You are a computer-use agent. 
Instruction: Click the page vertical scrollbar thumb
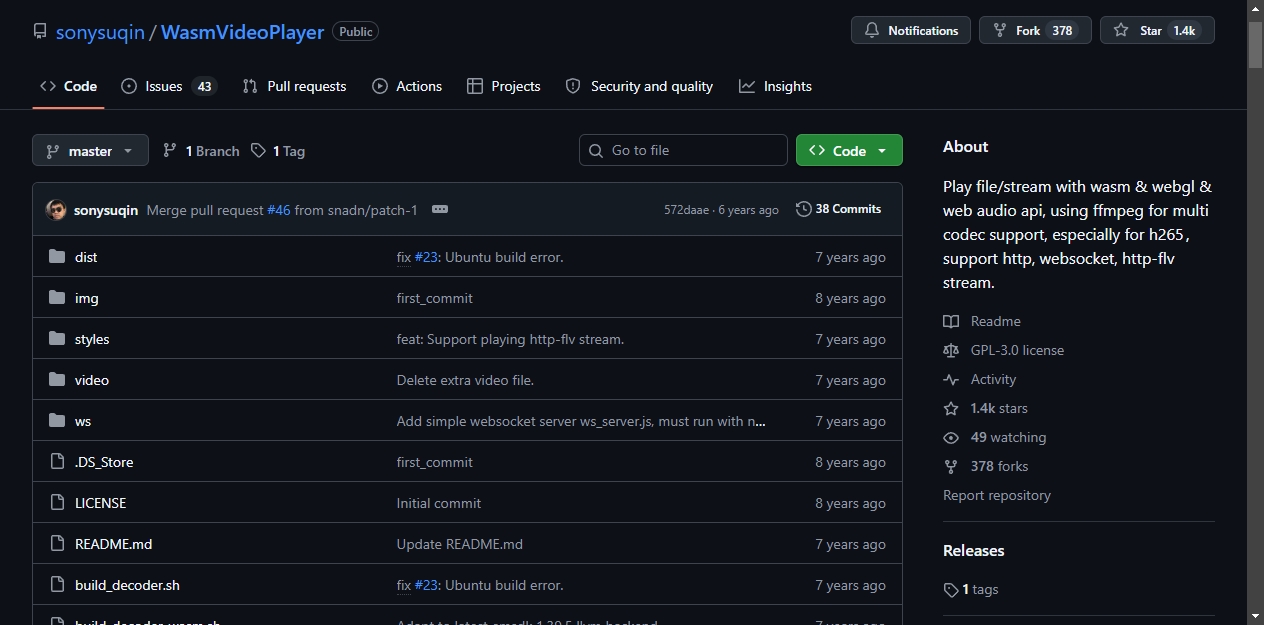(x=1255, y=44)
